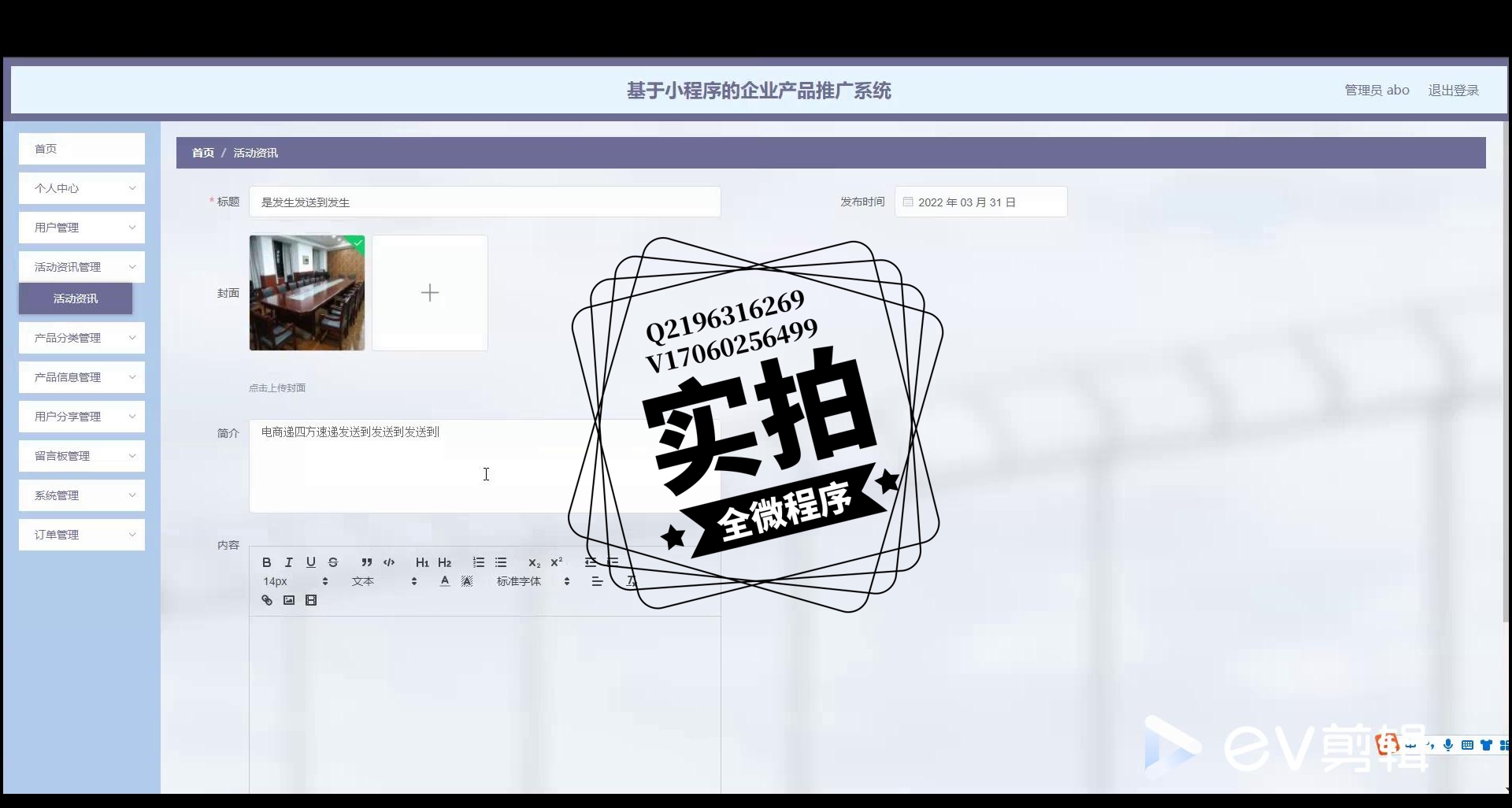Viewport: 1512px width, 808px height.
Task: Collapse the 活动资讯管理 sidebar menu
Action: (82, 267)
